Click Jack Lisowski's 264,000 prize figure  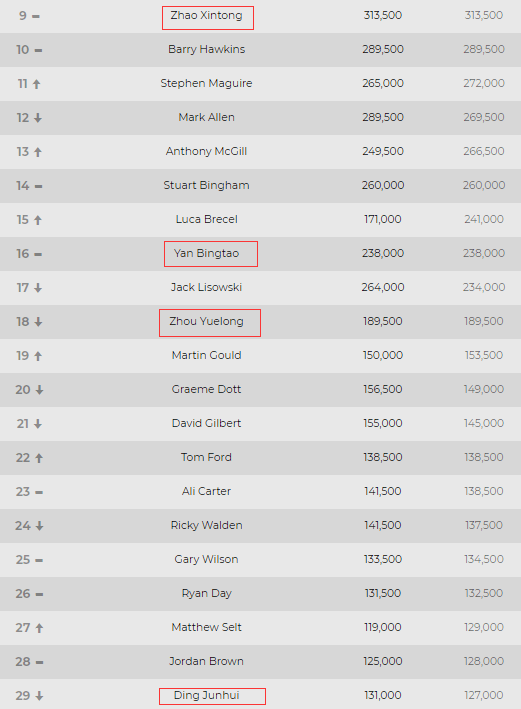[383, 287]
